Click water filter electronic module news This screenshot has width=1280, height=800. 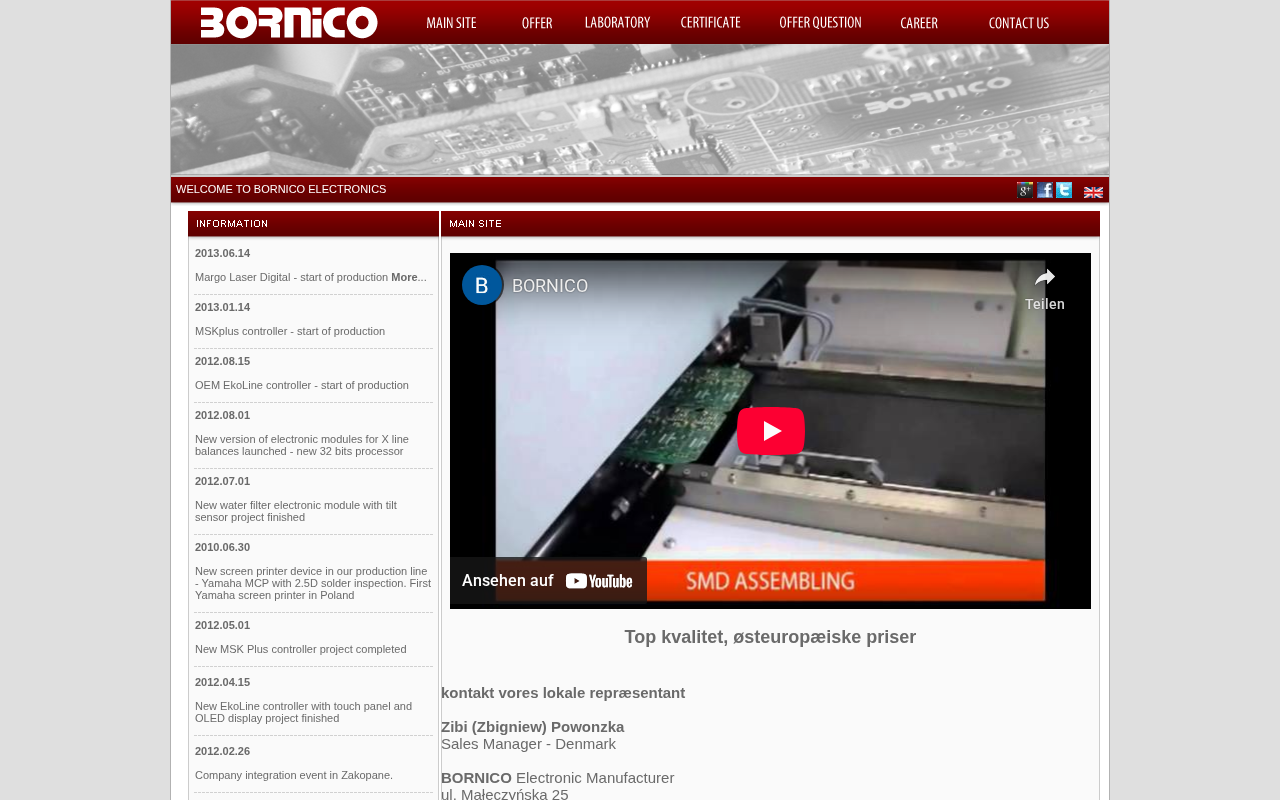(296, 511)
